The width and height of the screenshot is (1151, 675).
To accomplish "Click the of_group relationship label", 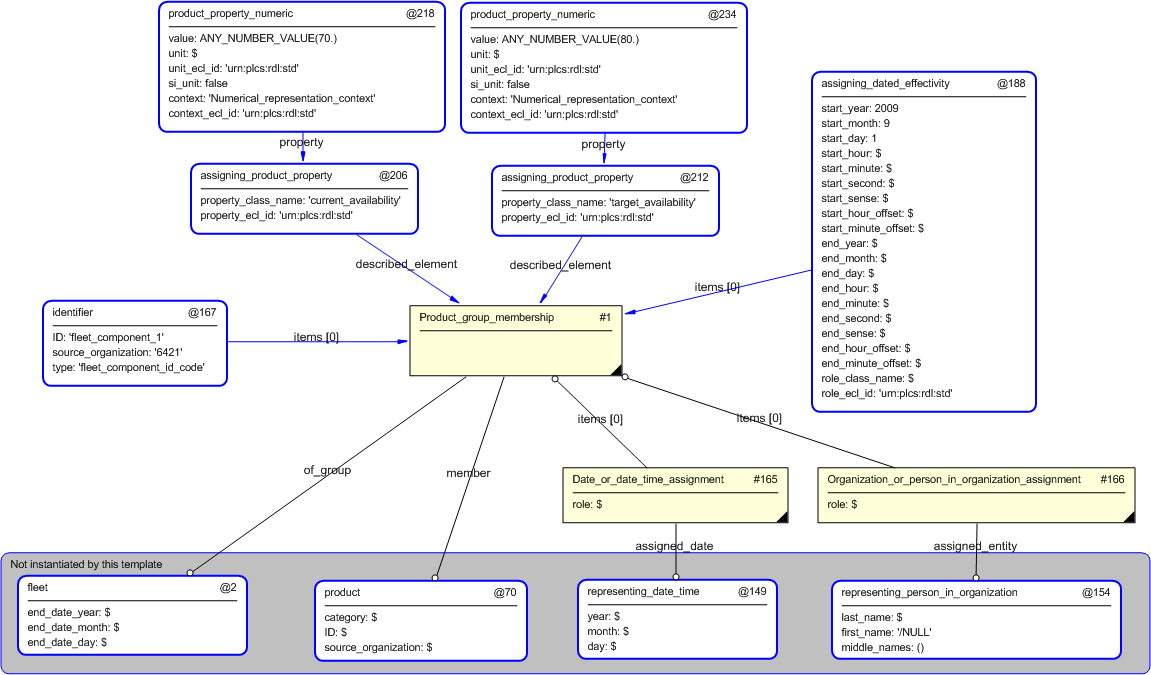I will point(327,470).
